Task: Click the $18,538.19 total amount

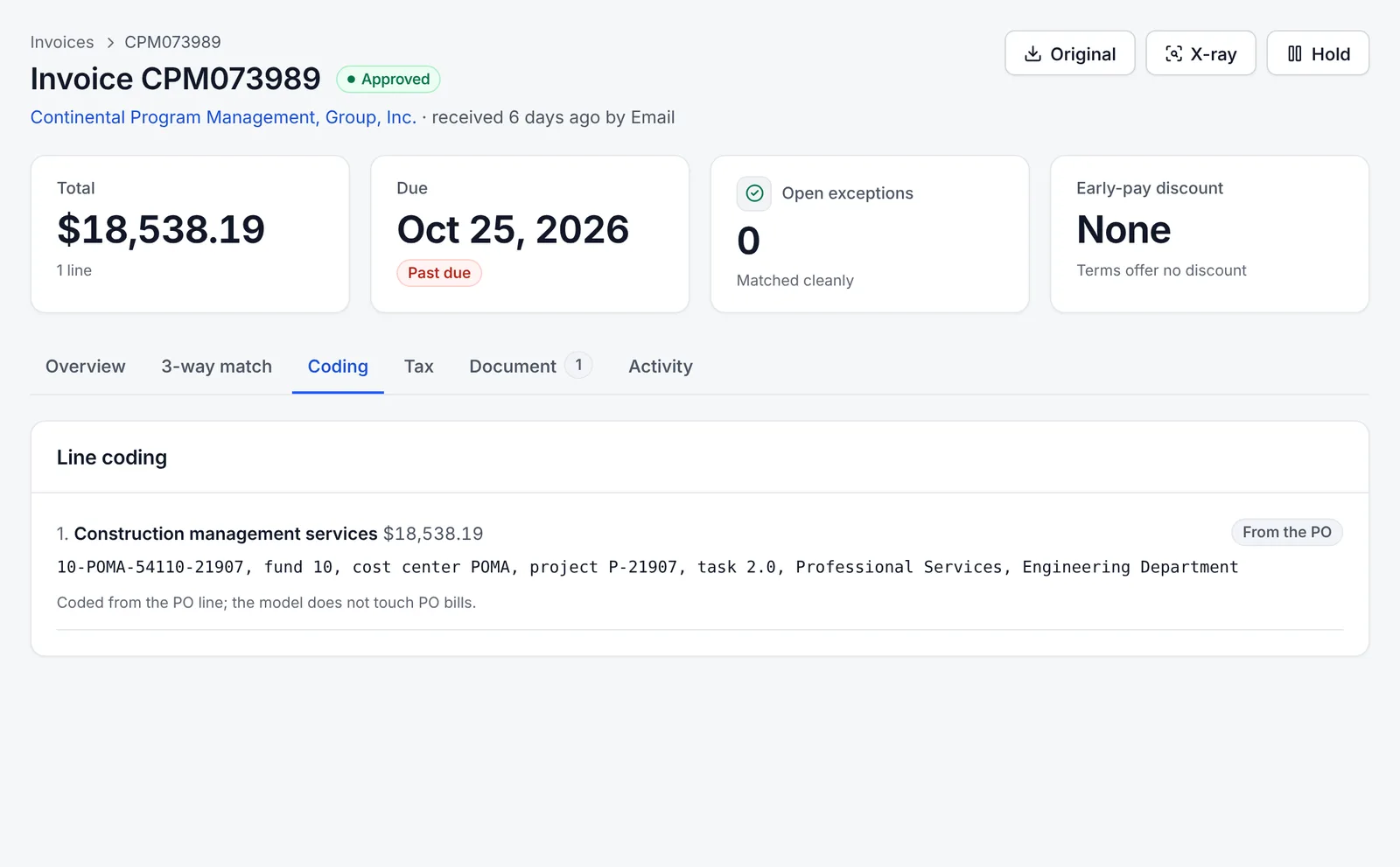Action: coord(161,229)
